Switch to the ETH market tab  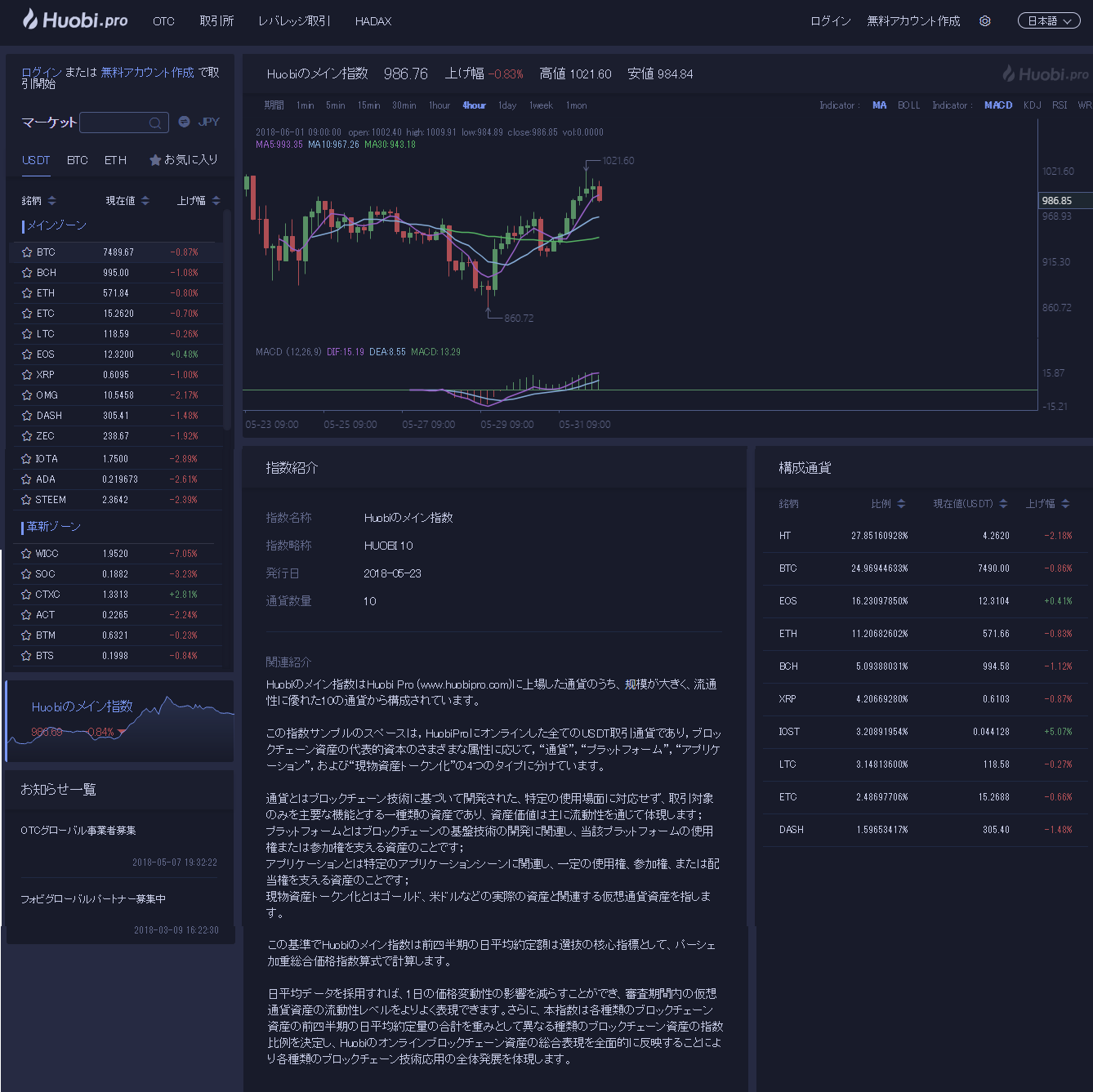[x=115, y=160]
